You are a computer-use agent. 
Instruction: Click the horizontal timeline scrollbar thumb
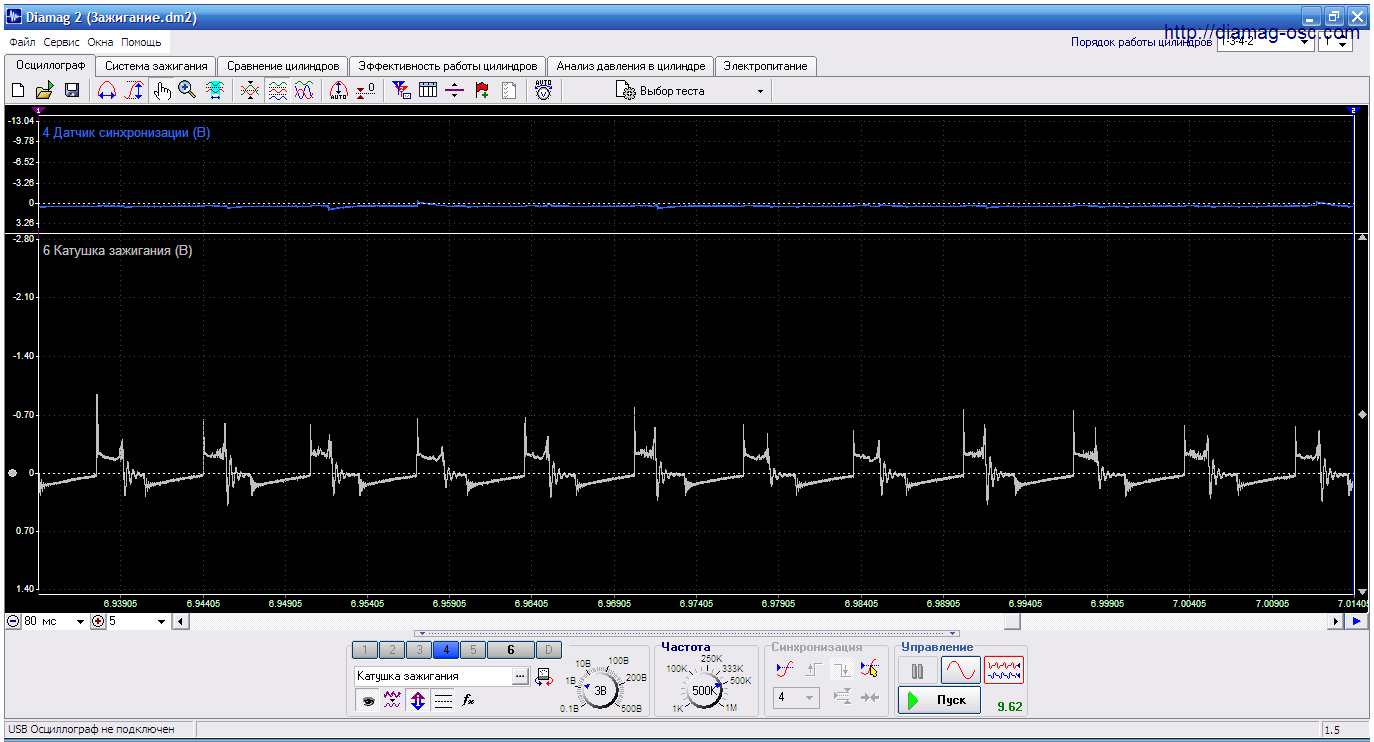1013,622
